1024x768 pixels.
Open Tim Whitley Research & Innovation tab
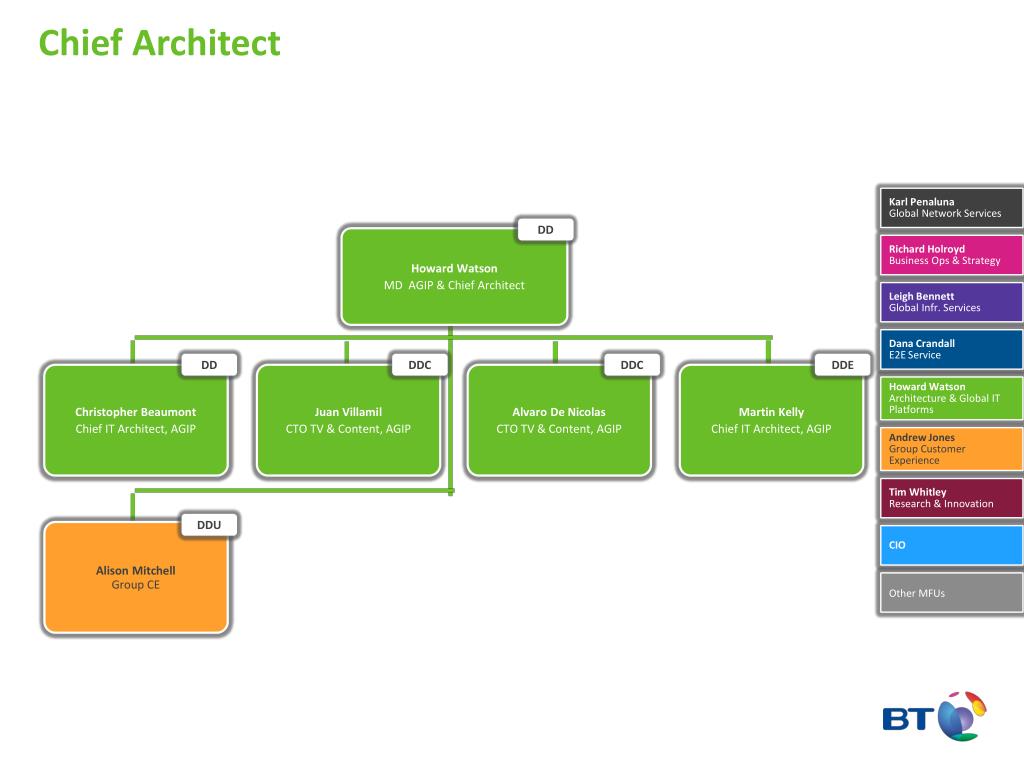(x=951, y=498)
